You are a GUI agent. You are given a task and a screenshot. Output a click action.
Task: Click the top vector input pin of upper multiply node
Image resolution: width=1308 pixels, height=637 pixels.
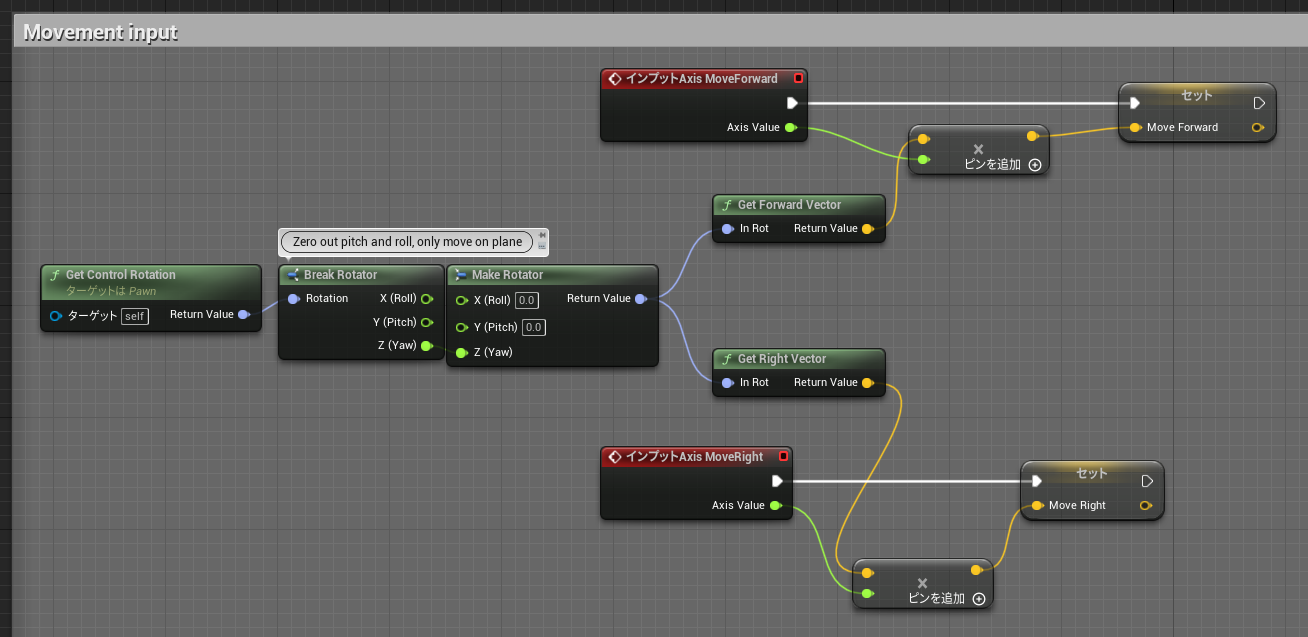[x=923, y=139]
